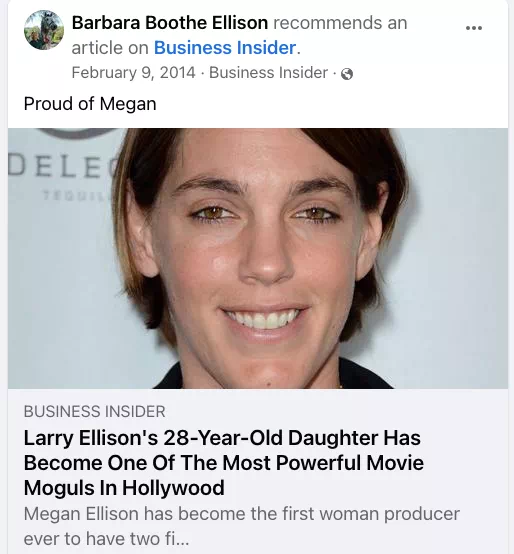Screen dimensions: 514x554
Task: Open the three-dot post options menu
Action: pos(474,28)
